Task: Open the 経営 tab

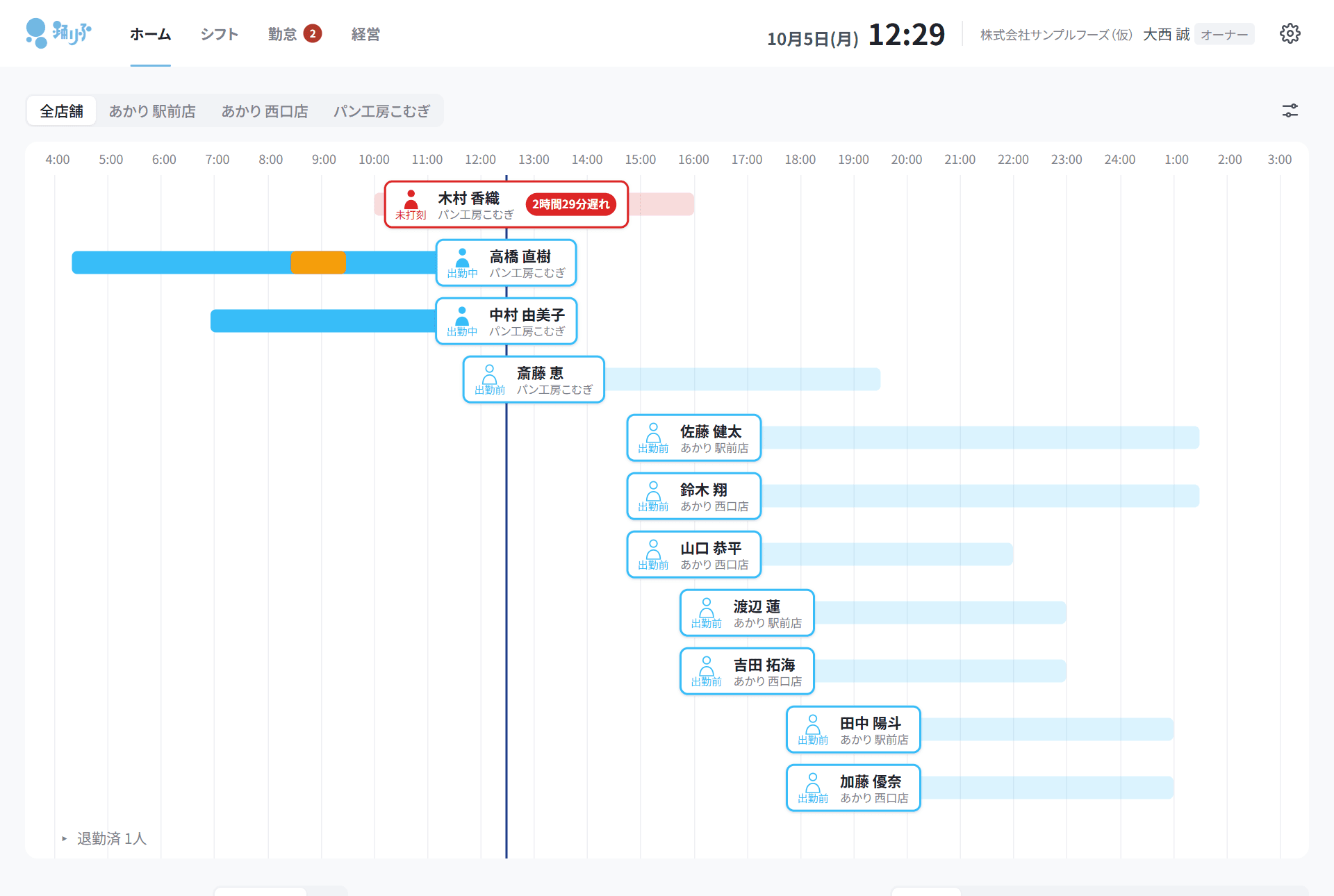Action: click(365, 34)
